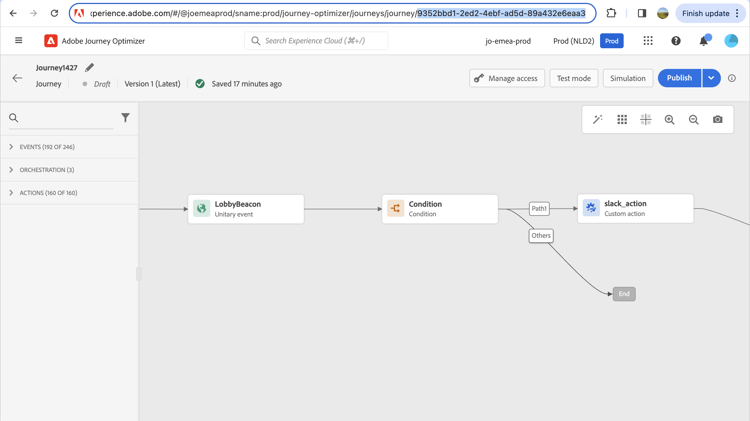Select the Condition node

pos(440,209)
